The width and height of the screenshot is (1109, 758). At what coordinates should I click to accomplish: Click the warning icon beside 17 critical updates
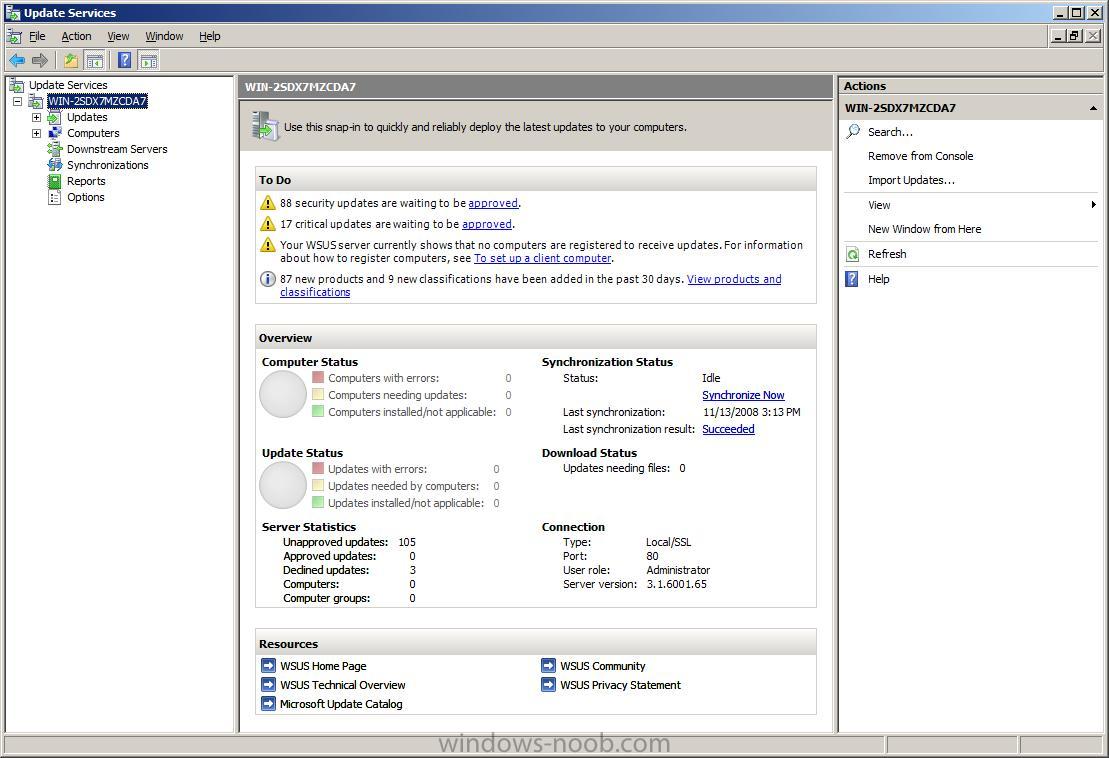[x=267, y=224]
